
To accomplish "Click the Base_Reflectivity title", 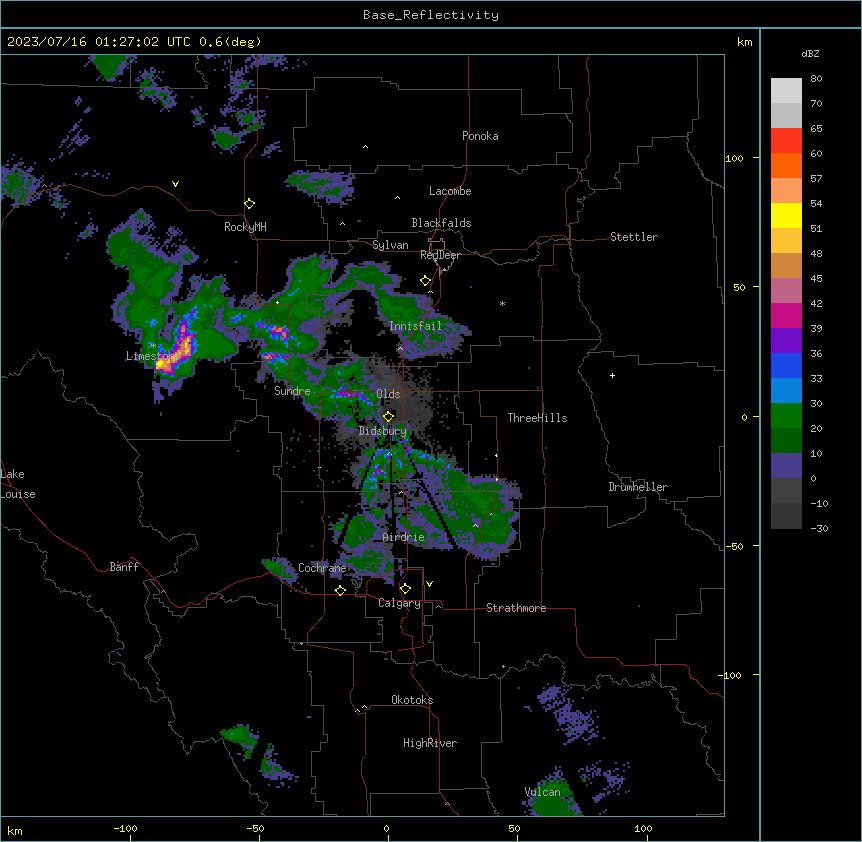I will (431, 15).
